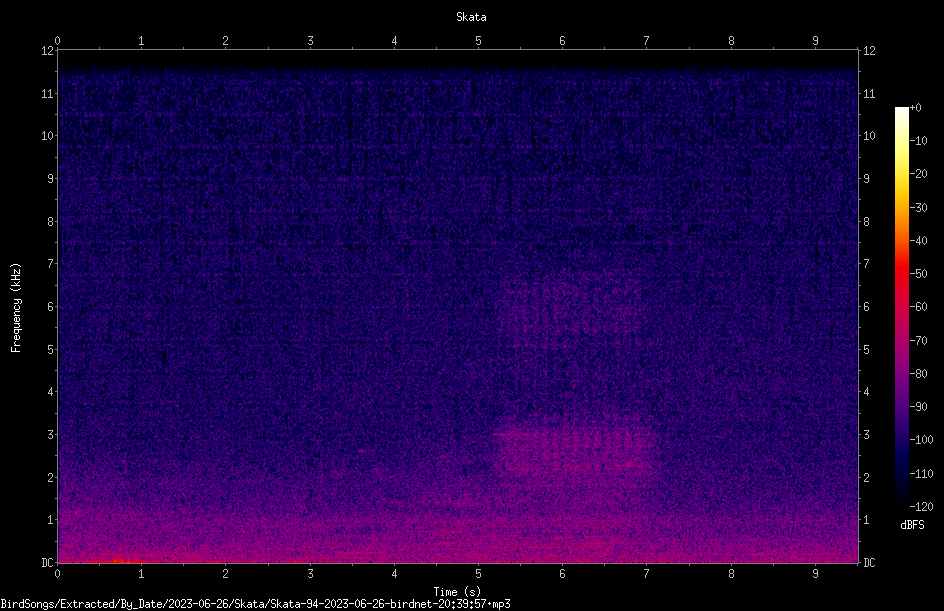The height and width of the screenshot is (611, 944).
Task: Select the "-110" color scale value
Action: [x=921, y=474]
